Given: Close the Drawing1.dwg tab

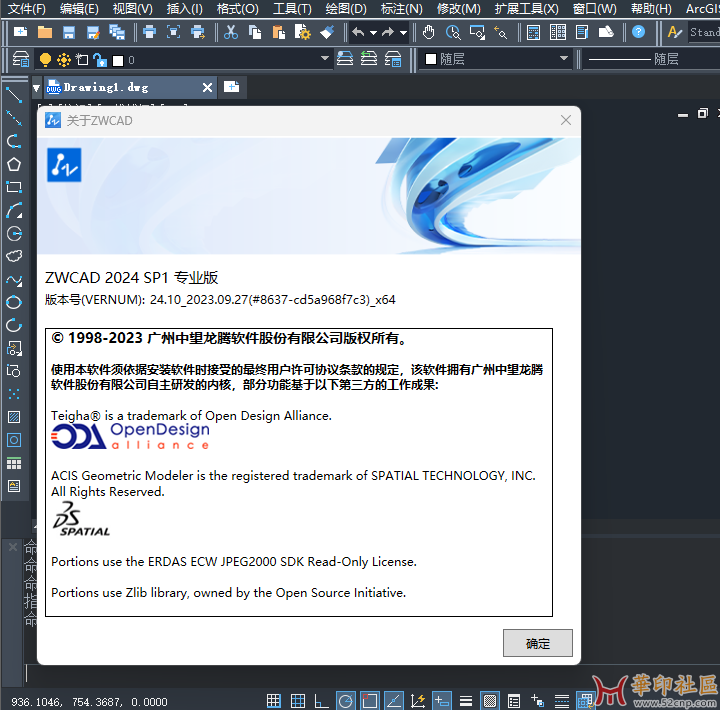Looking at the screenshot, I should click(208, 87).
